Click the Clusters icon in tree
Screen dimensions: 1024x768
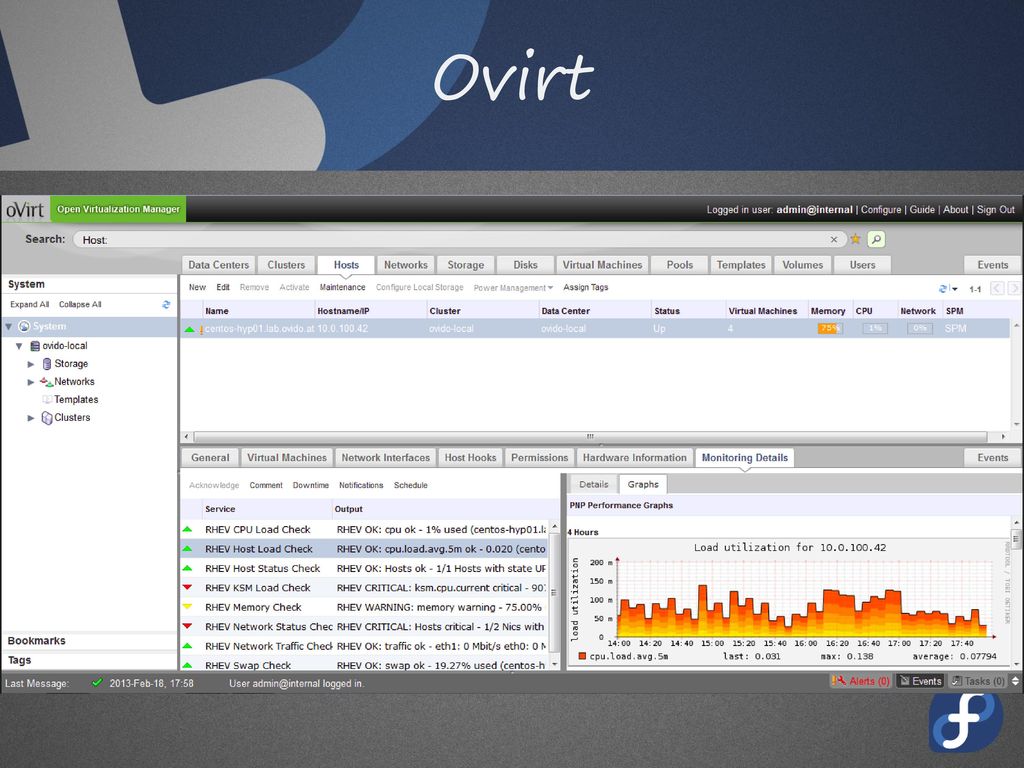click(x=46, y=418)
